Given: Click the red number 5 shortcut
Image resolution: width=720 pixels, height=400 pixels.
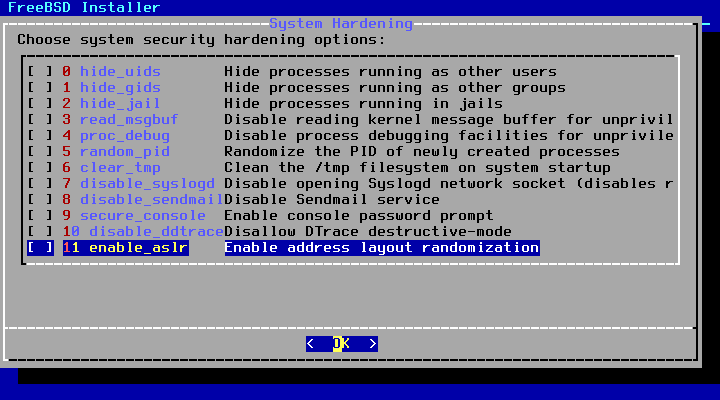Looking at the screenshot, I should click(67, 152).
